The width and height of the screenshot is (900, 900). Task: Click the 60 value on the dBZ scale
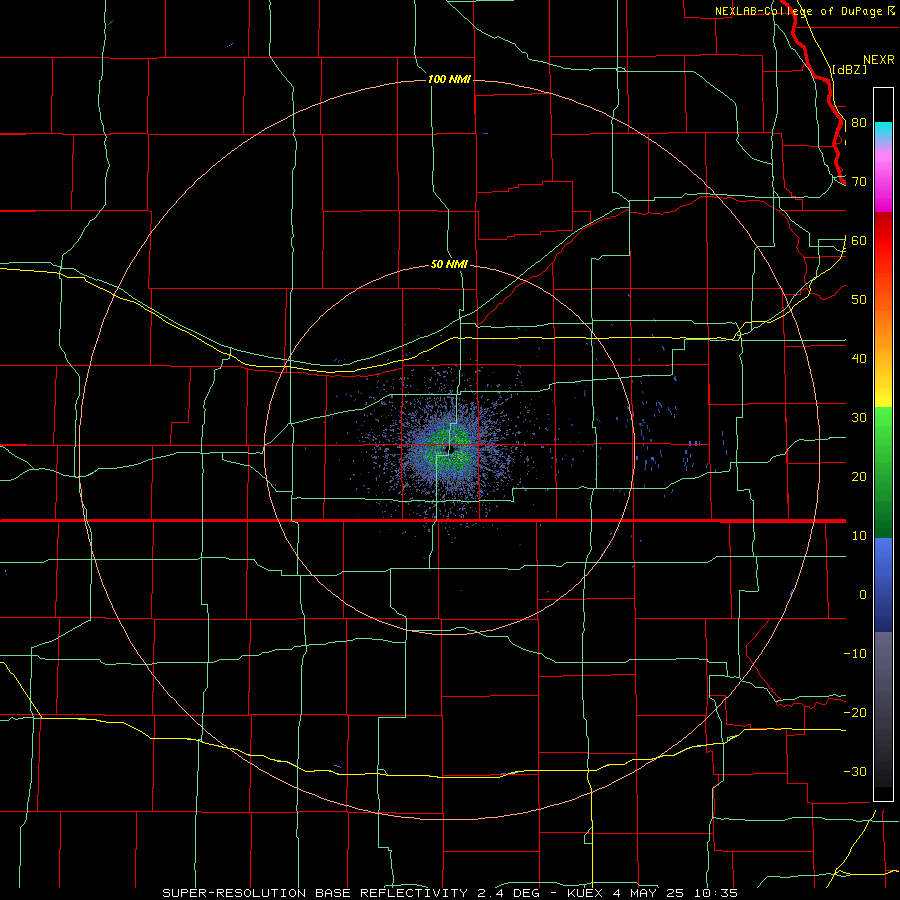point(859,240)
